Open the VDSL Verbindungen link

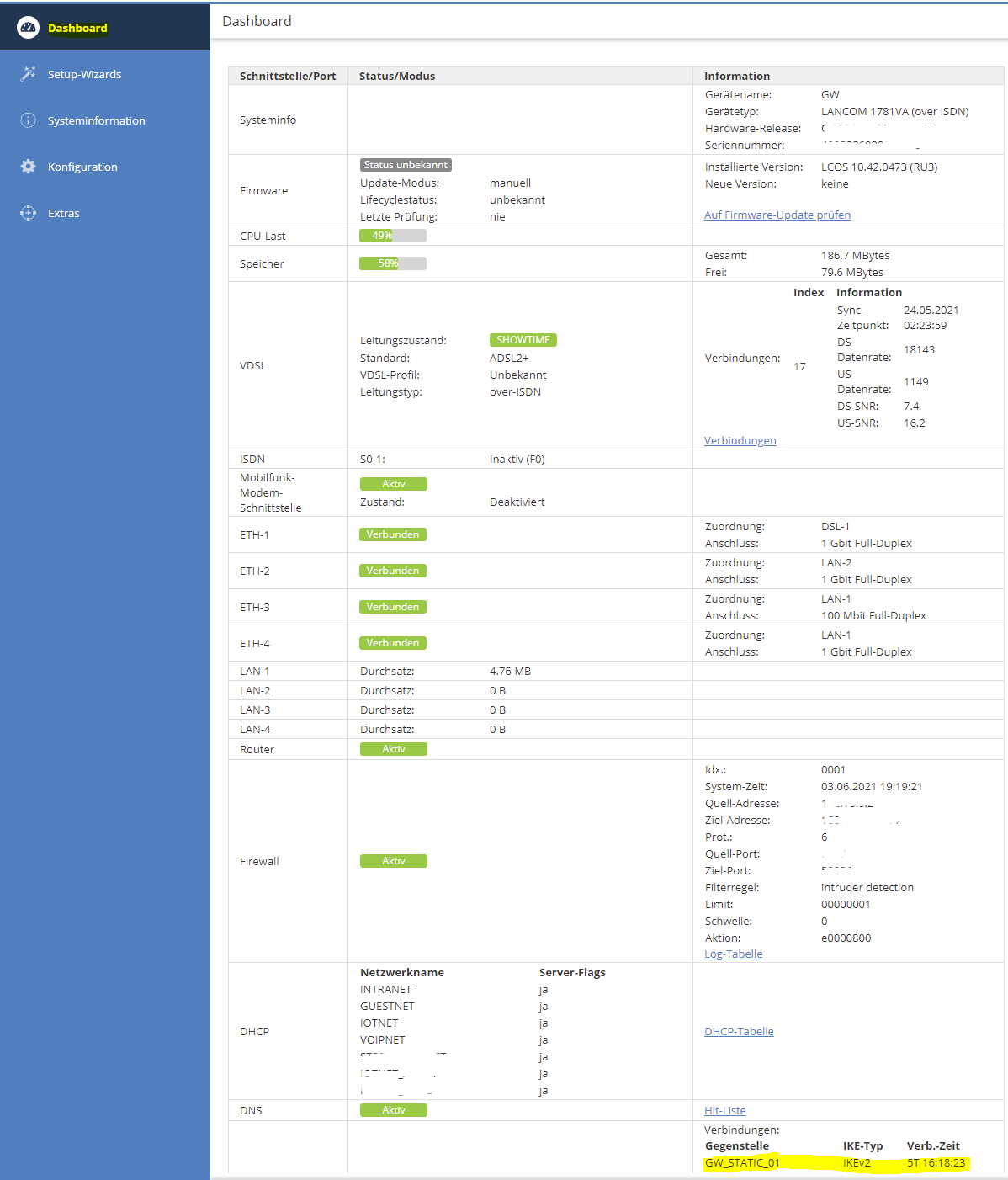(740, 441)
